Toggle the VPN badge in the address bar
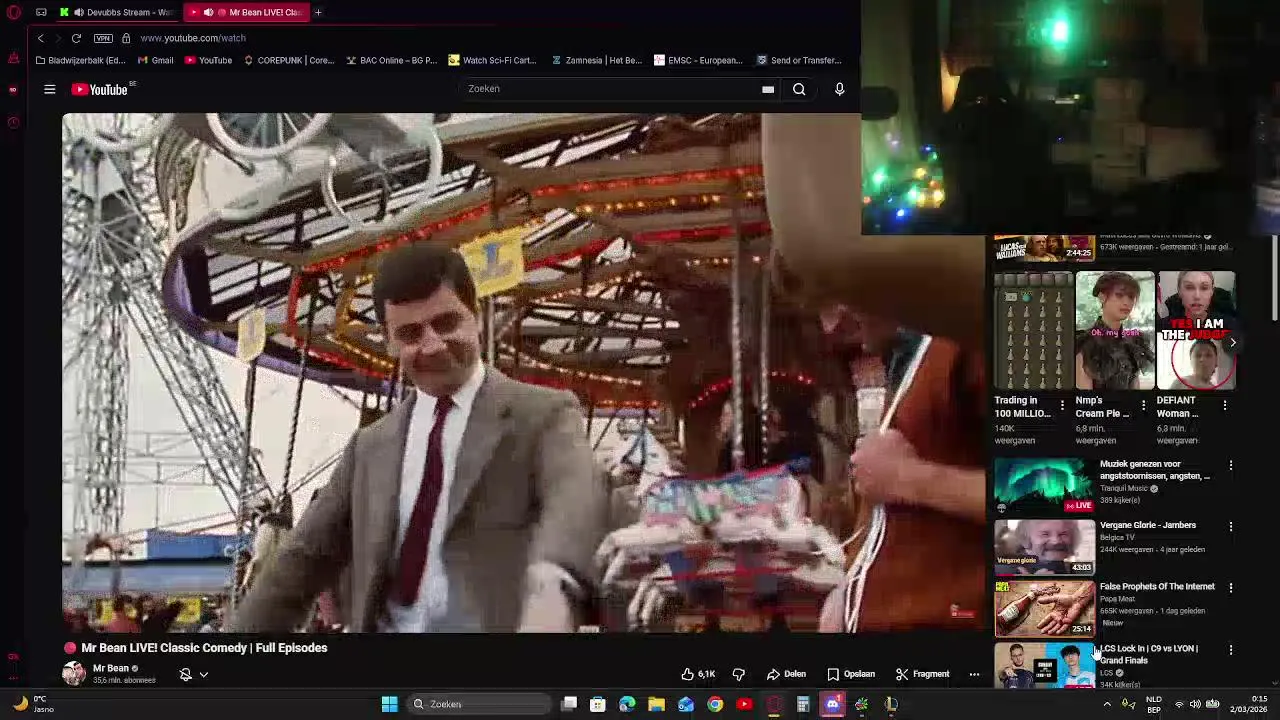The width and height of the screenshot is (1280, 720). [103, 38]
